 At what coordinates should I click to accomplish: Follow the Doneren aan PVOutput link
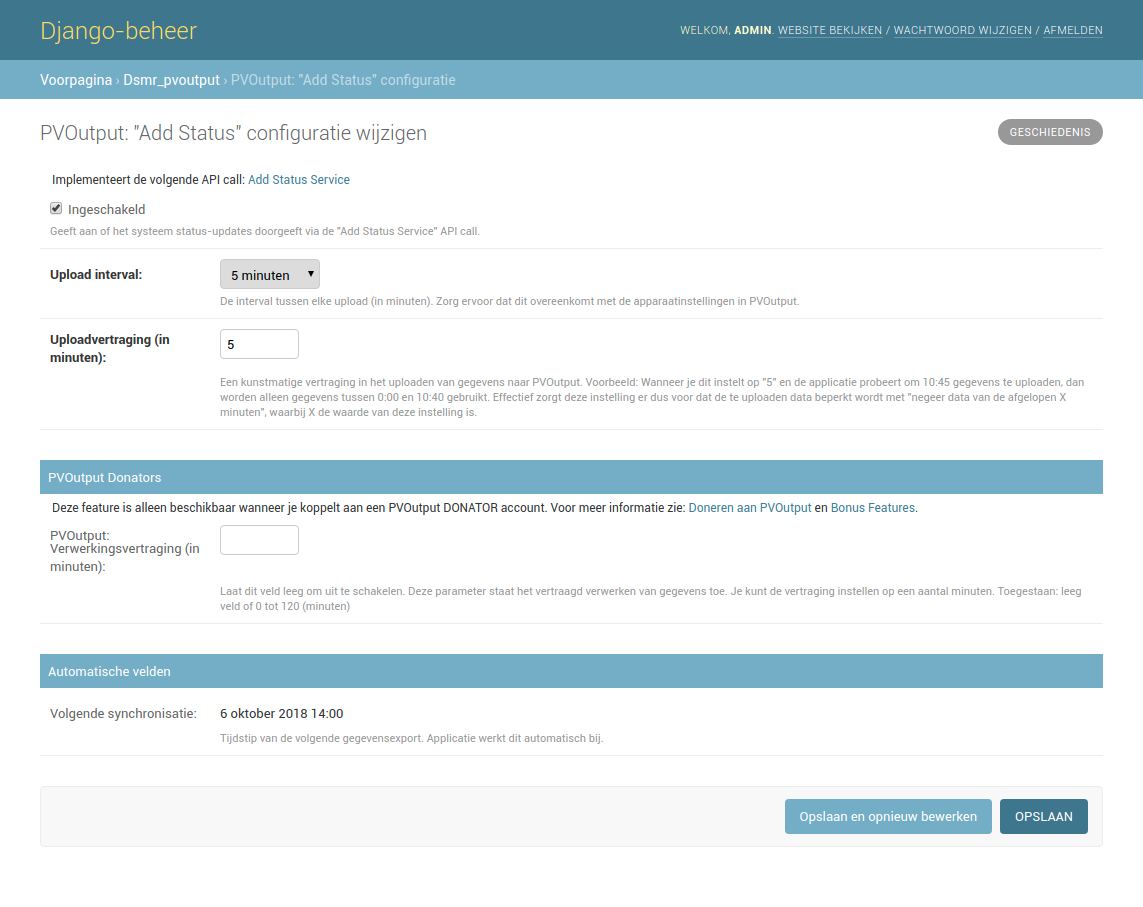(749, 507)
